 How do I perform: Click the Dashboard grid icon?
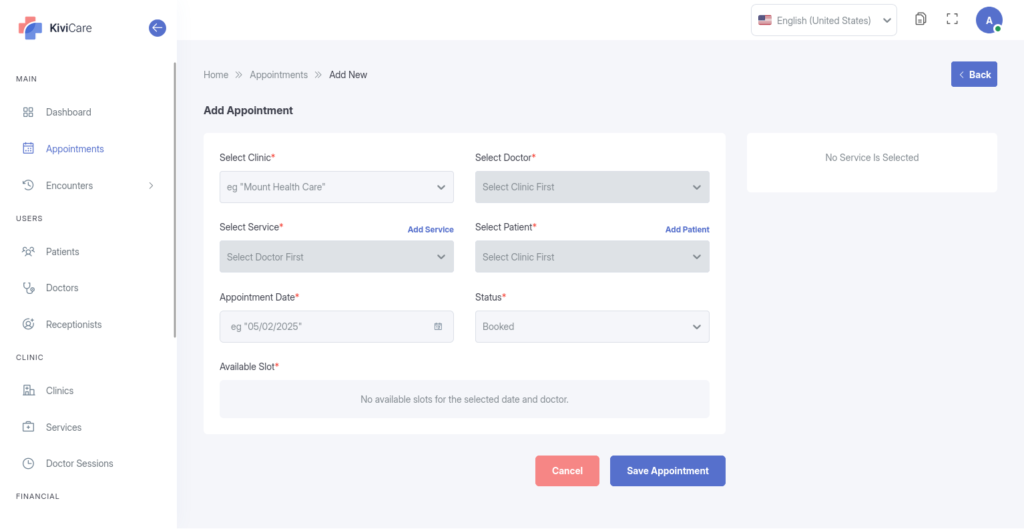[28, 112]
